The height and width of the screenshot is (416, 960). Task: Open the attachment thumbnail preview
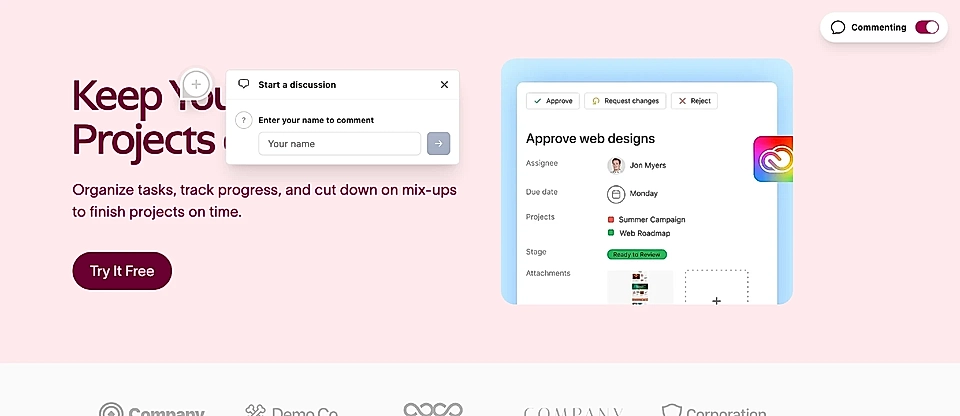640,287
